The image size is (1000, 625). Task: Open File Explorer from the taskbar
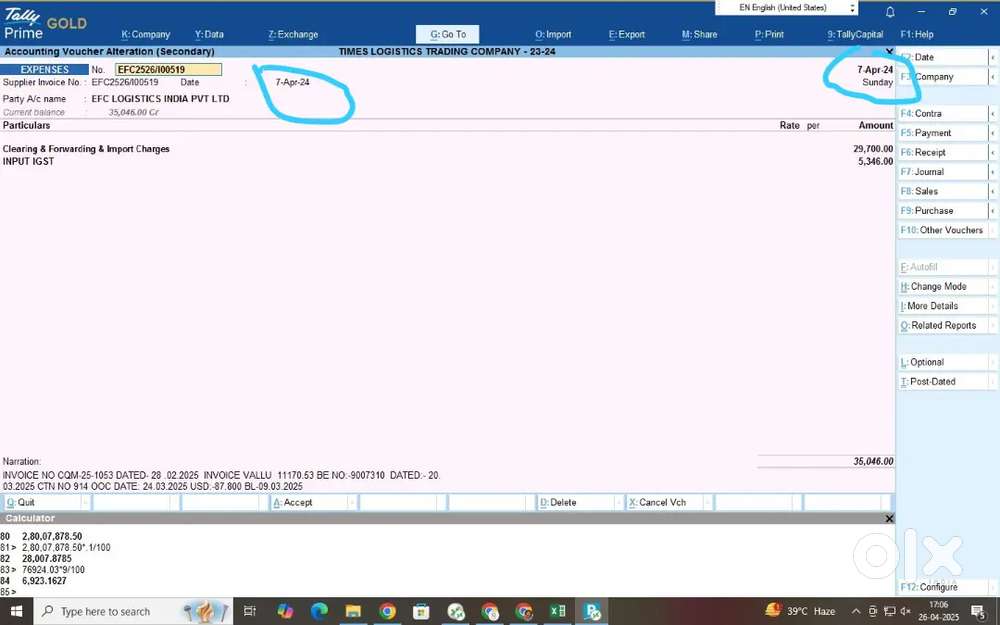coord(353,611)
